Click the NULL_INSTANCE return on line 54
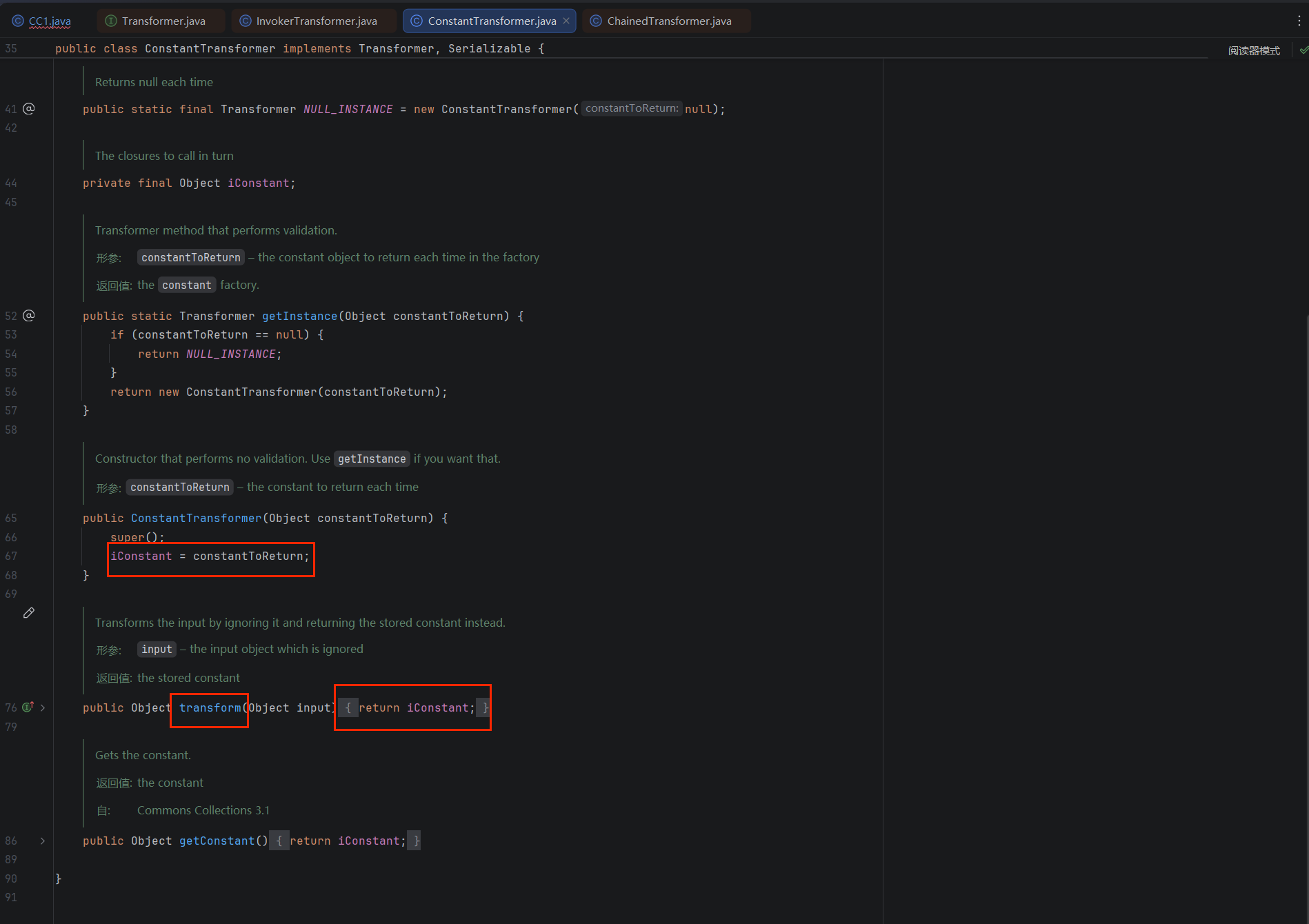1309x924 pixels. pyautogui.click(x=231, y=354)
